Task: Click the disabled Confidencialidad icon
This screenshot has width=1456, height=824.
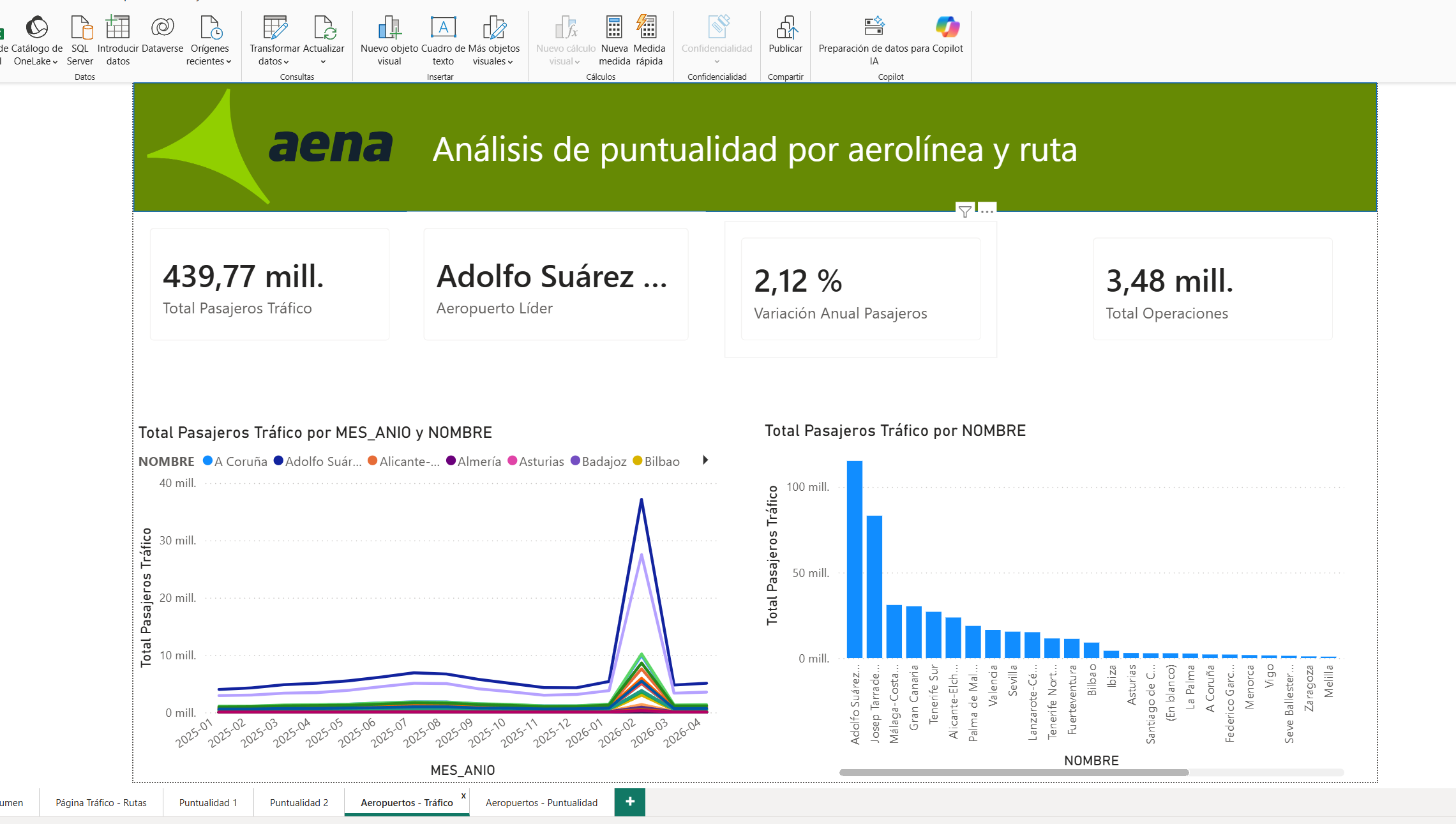Action: [717, 27]
